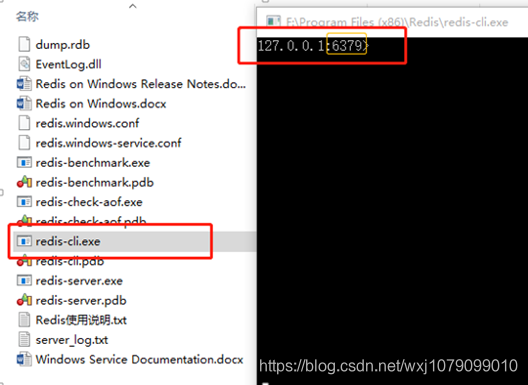This screenshot has height=385, width=528.
Task: Click the sort arrow above the 名称 column
Action: coord(133,6)
